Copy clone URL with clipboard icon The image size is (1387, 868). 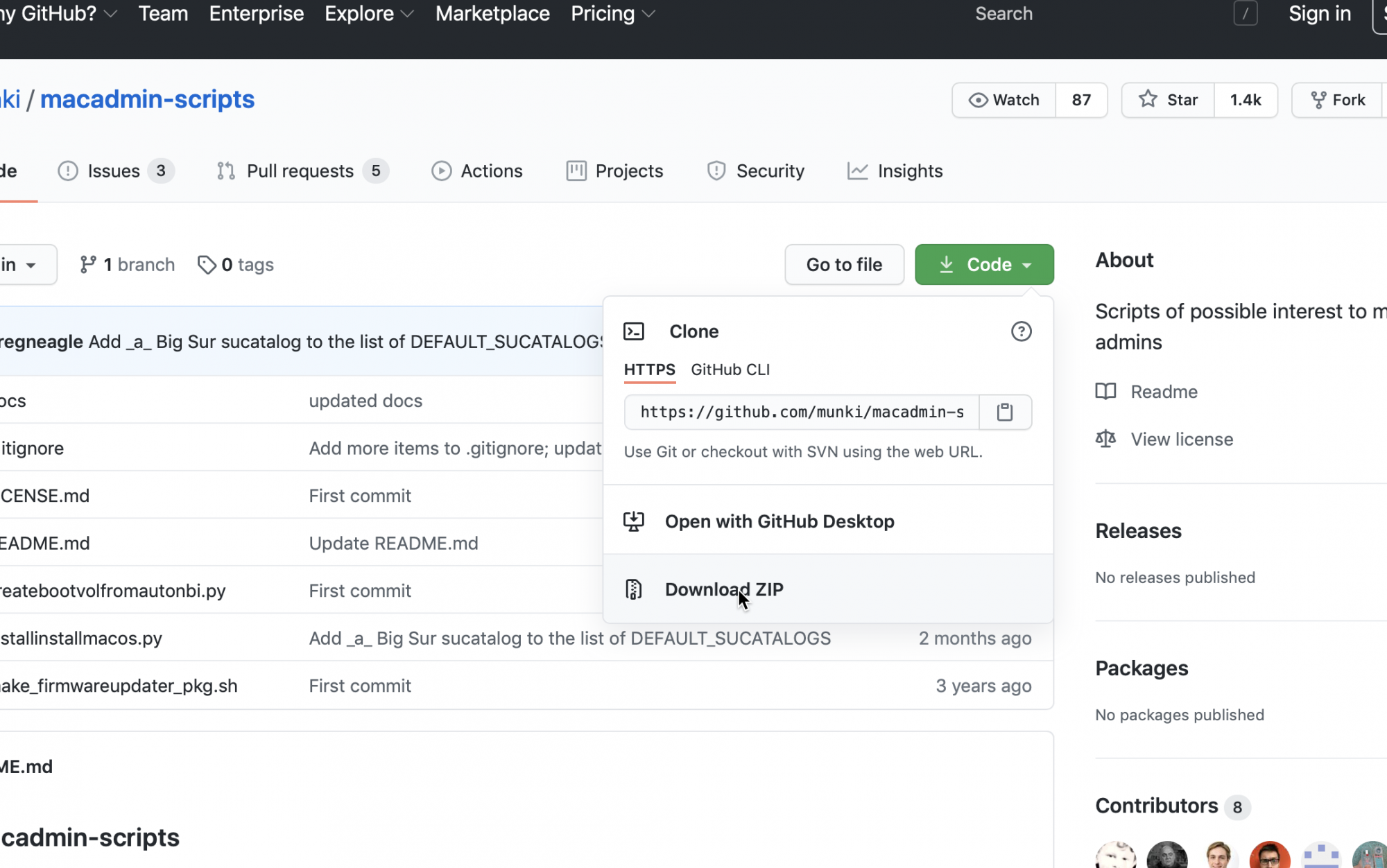(1005, 412)
